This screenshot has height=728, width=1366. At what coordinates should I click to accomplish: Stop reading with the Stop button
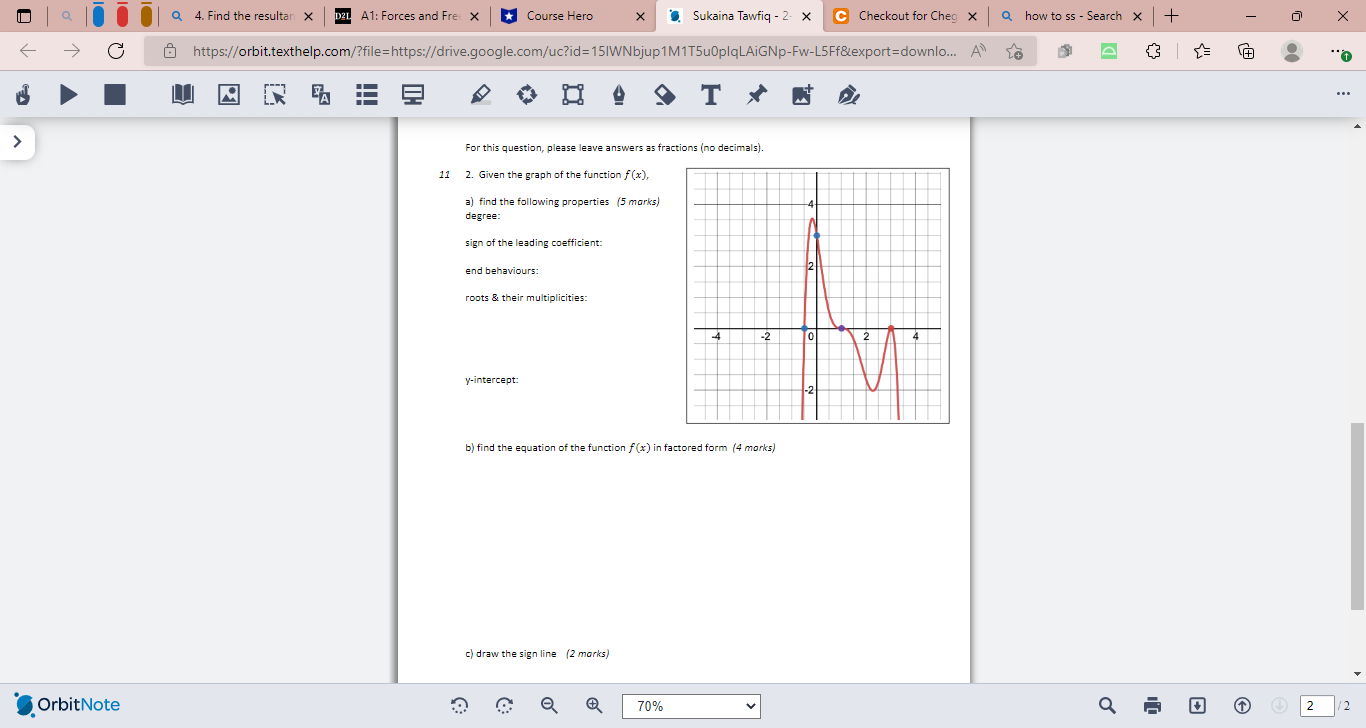click(x=115, y=95)
